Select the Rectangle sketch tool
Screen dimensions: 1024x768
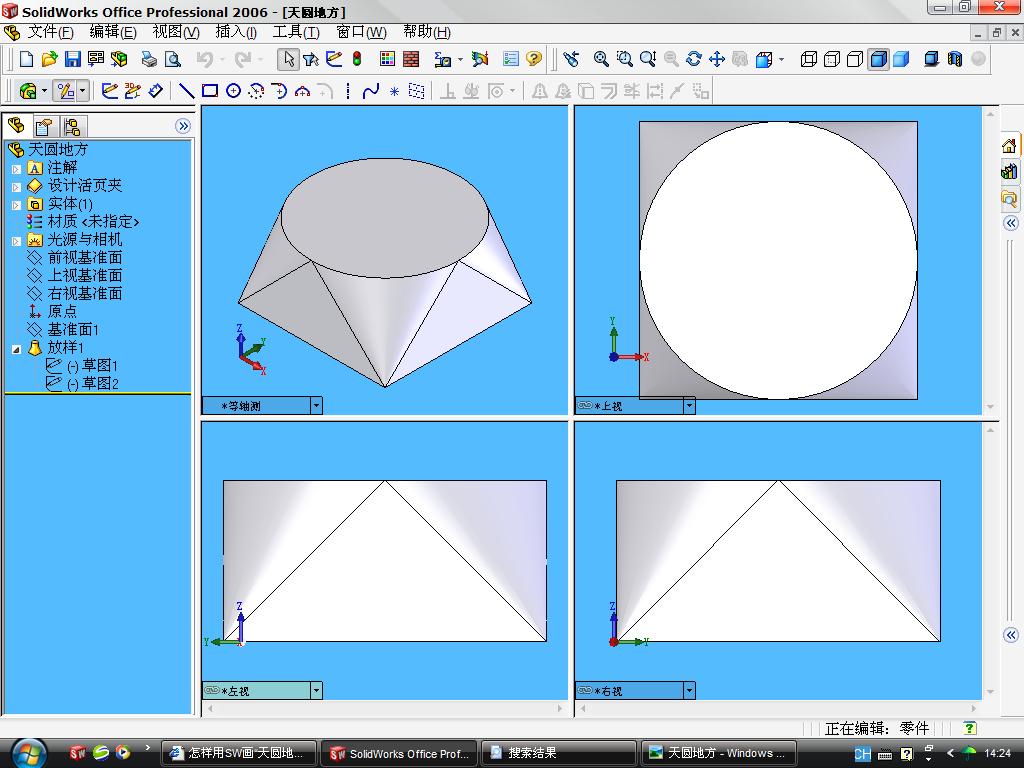pos(210,91)
